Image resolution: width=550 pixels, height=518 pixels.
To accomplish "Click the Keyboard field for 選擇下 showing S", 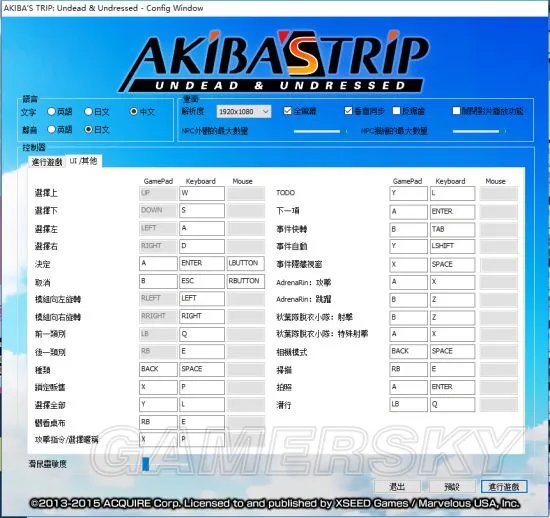I will pyautogui.click(x=202, y=210).
